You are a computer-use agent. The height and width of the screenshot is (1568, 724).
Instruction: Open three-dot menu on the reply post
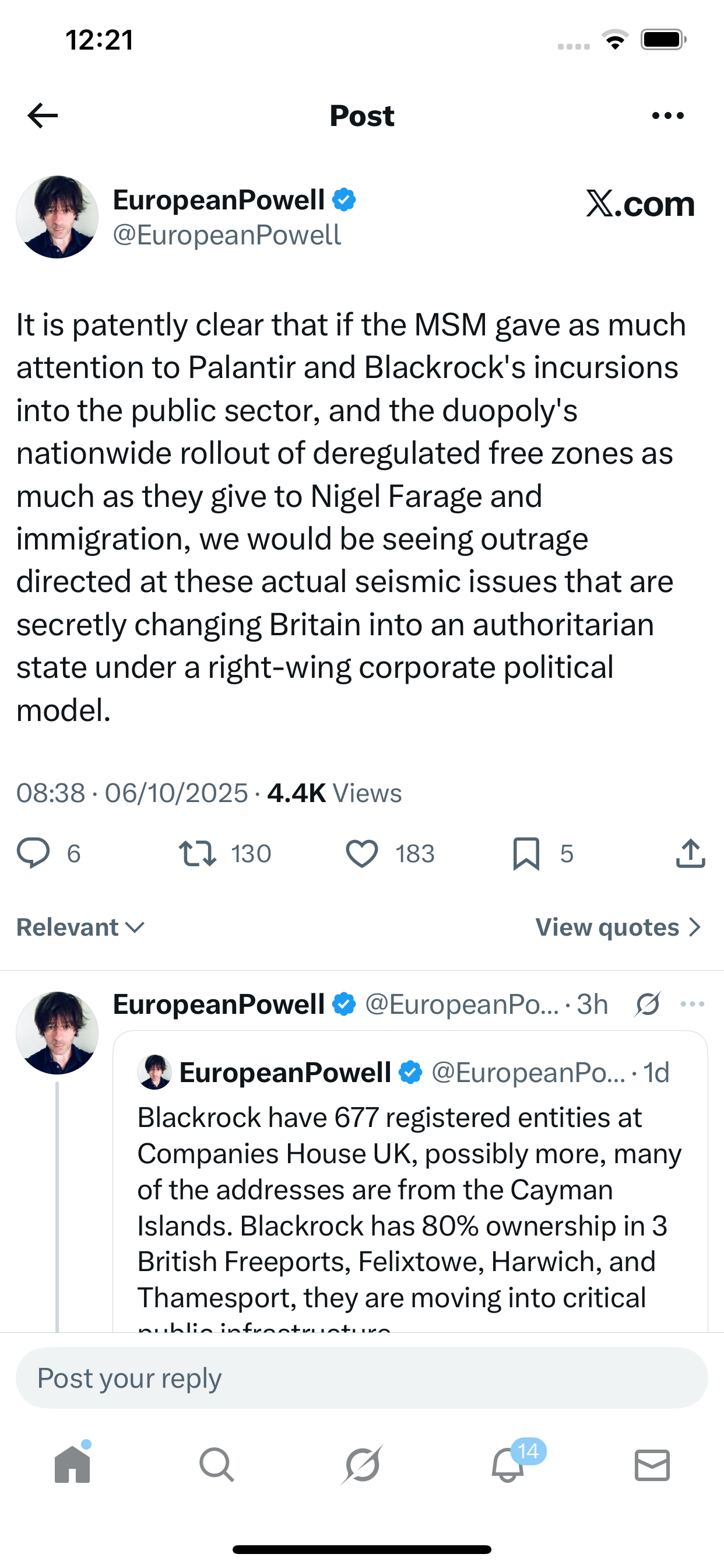click(693, 1005)
